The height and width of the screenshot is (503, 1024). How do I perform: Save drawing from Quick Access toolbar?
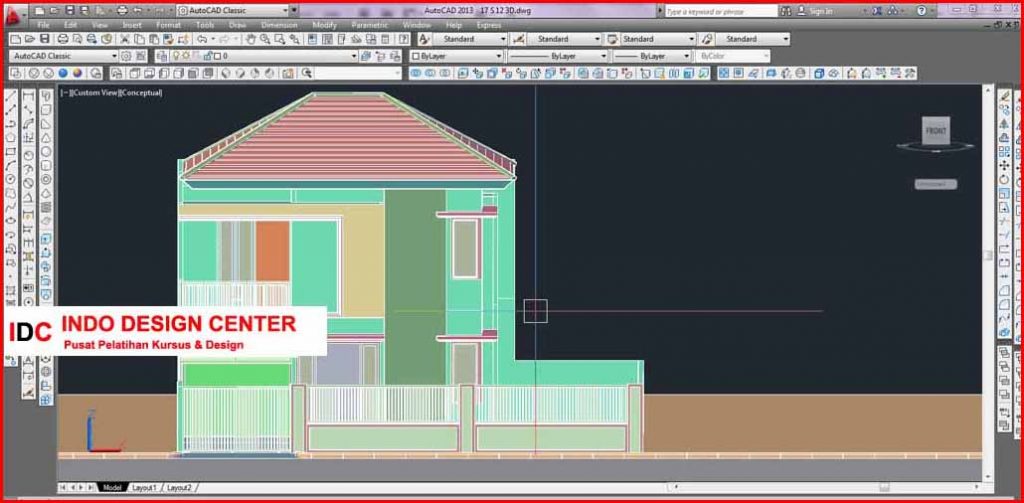[x=70, y=10]
